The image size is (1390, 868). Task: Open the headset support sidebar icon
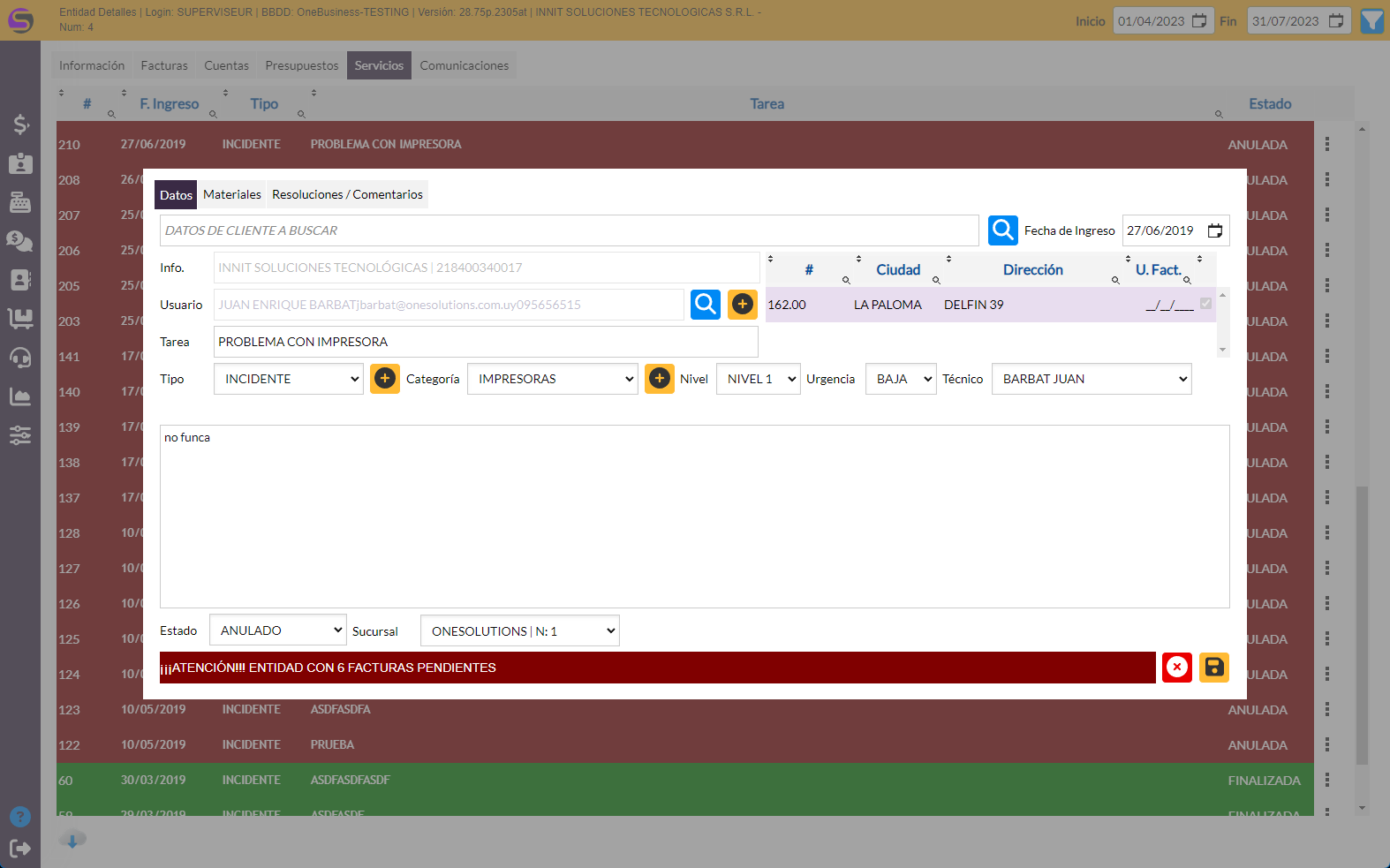[20, 358]
